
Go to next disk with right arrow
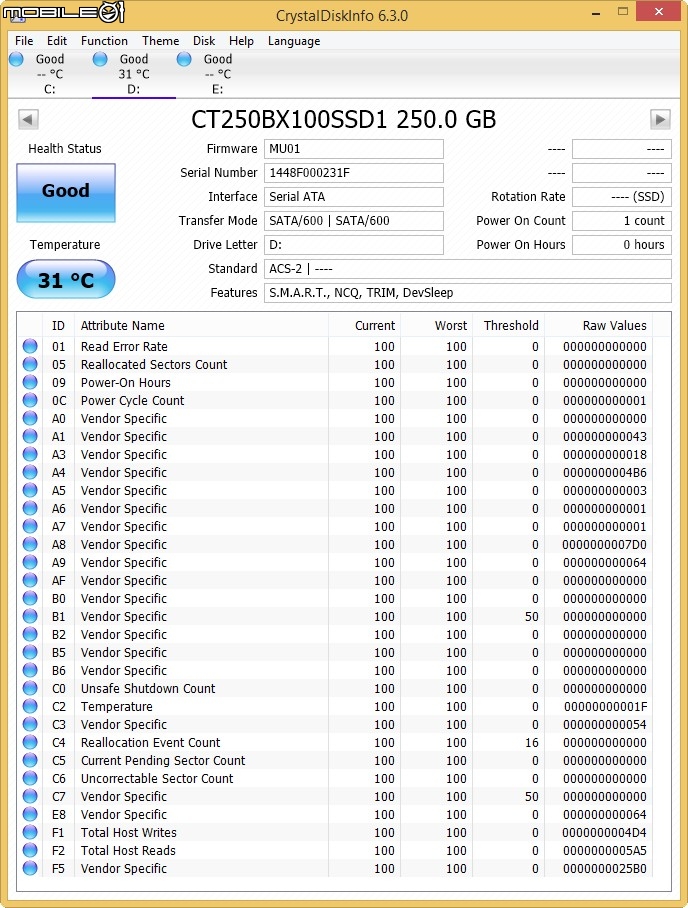coord(660,120)
